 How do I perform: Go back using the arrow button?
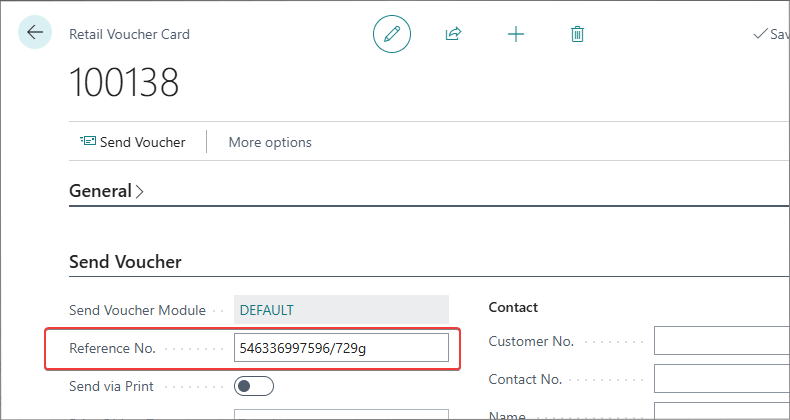(35, 32)
